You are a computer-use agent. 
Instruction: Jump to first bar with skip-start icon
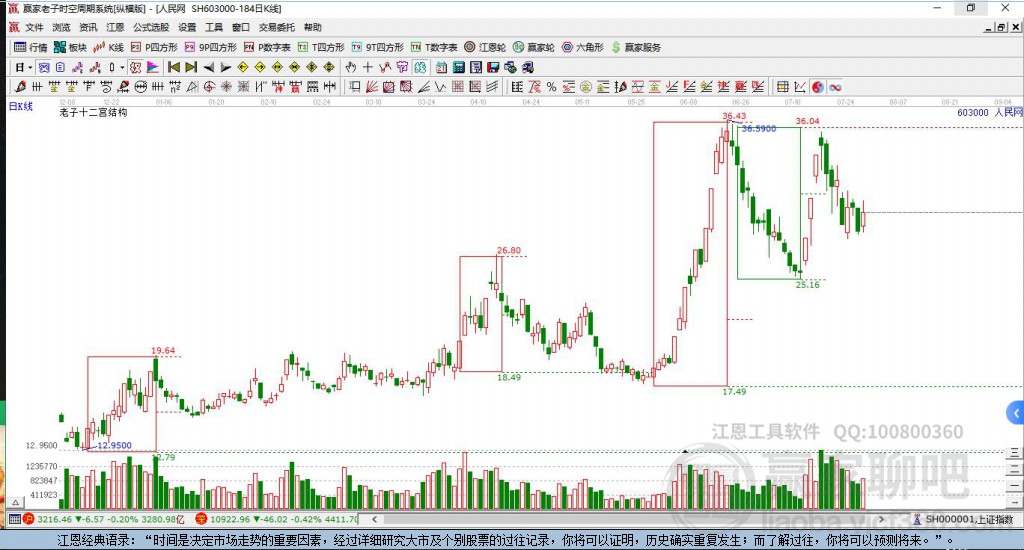[174, 67]
